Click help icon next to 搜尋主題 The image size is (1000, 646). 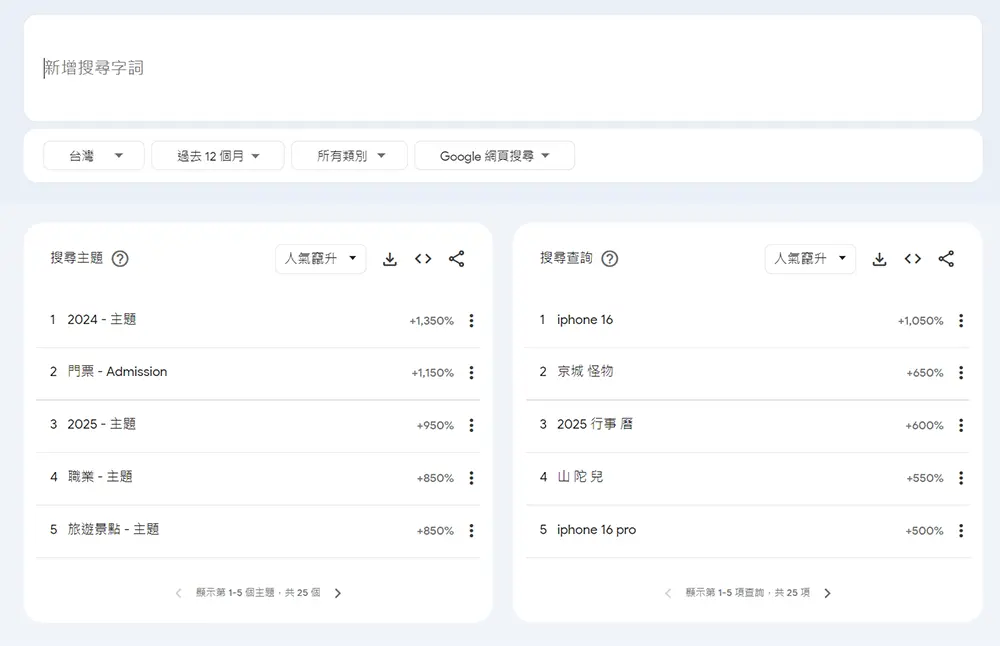(120, 258)
